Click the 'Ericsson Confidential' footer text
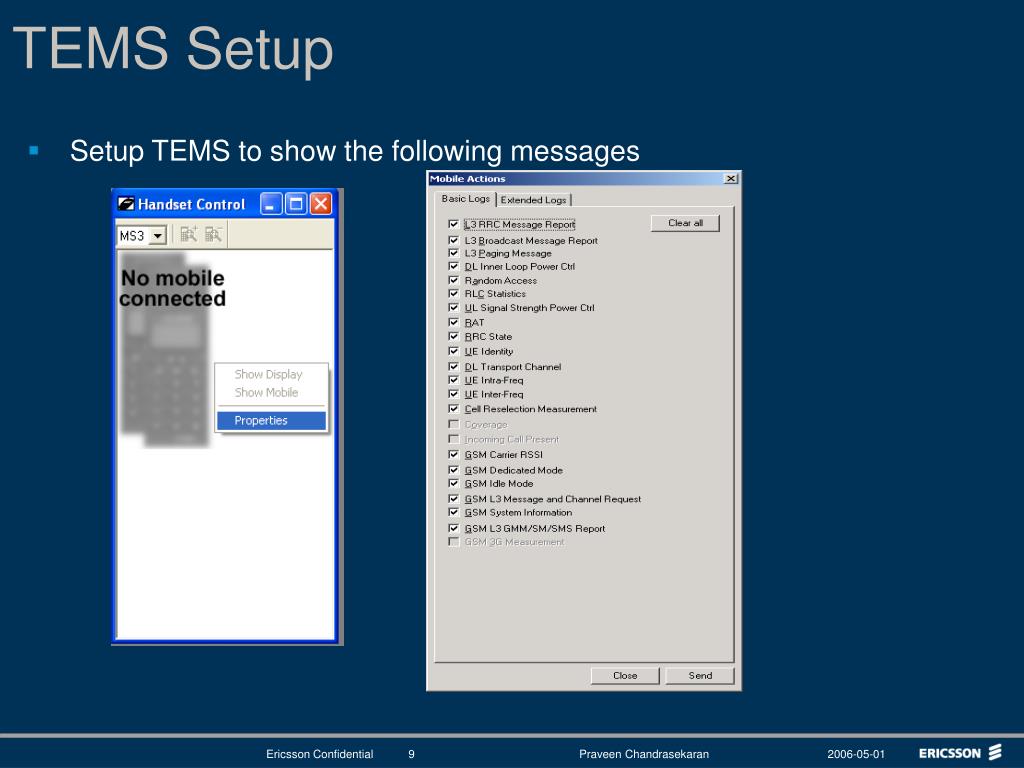The height and width of the screenshot is (768, 1024). (319, 754)
